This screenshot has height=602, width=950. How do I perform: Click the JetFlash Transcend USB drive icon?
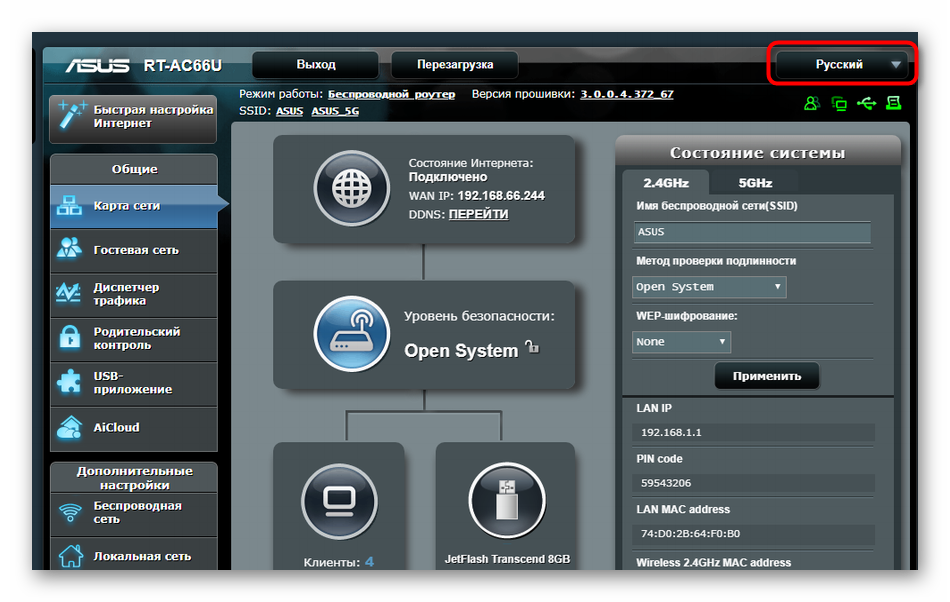506,500
